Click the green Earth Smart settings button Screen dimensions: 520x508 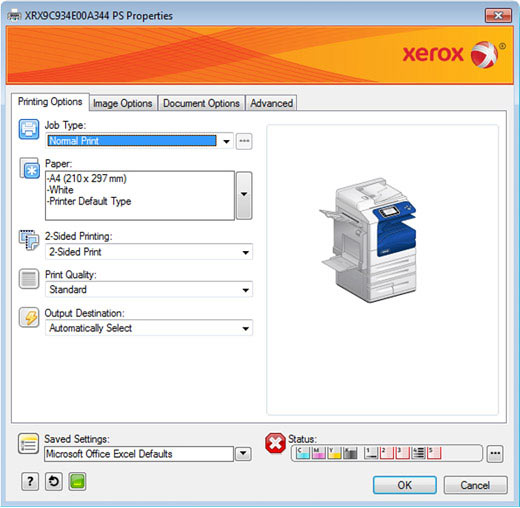(77, 481)
